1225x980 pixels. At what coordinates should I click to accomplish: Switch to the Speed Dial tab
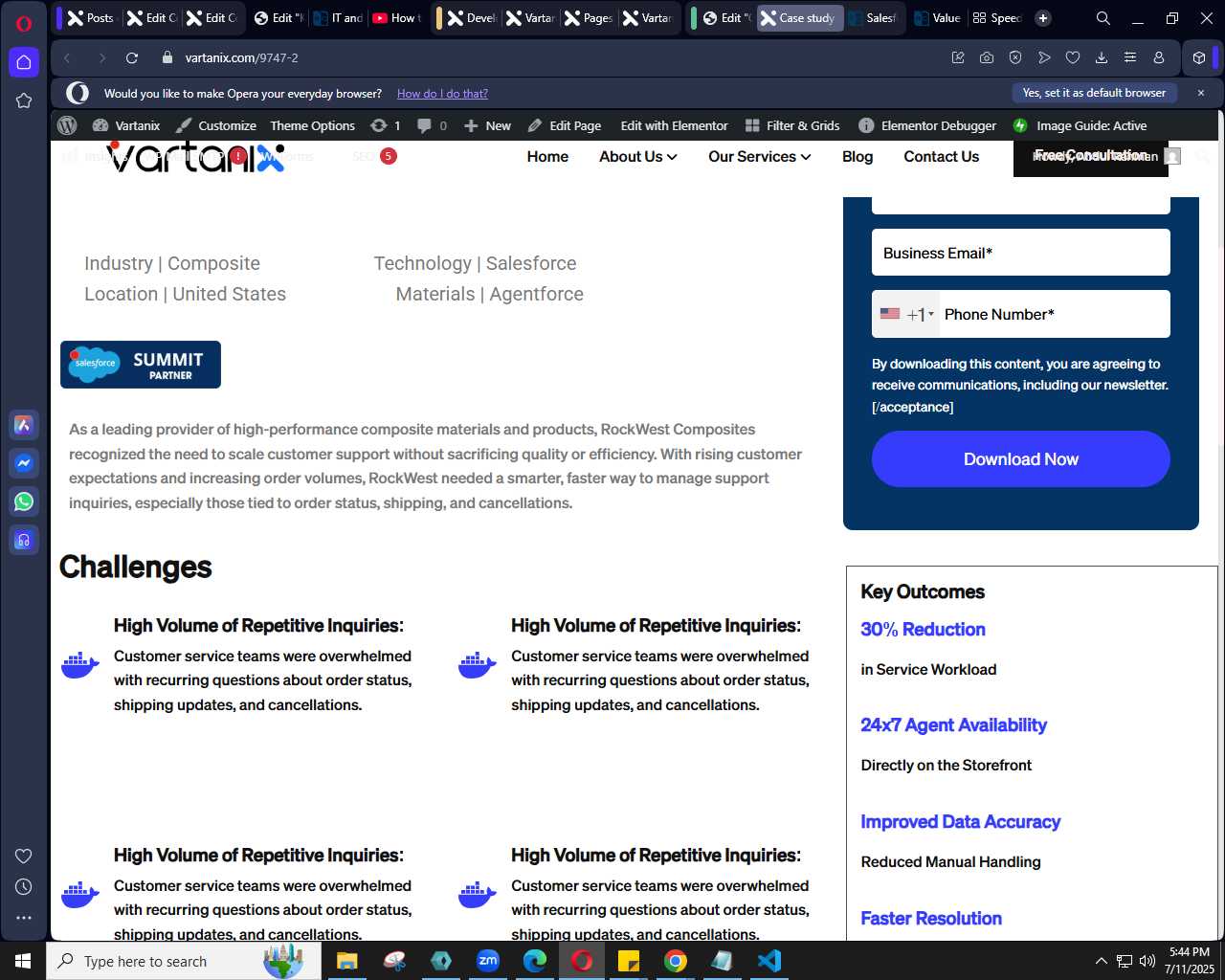coord(996,18)
